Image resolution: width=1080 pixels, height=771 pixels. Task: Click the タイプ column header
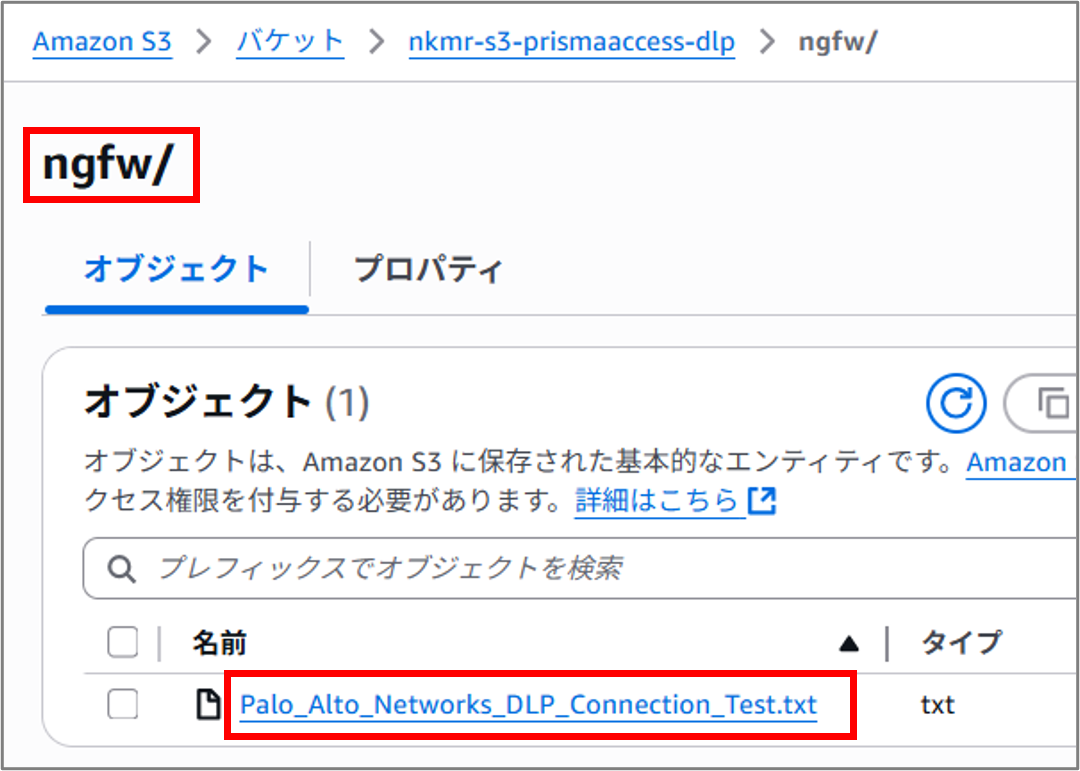click(x=960, y=643)
